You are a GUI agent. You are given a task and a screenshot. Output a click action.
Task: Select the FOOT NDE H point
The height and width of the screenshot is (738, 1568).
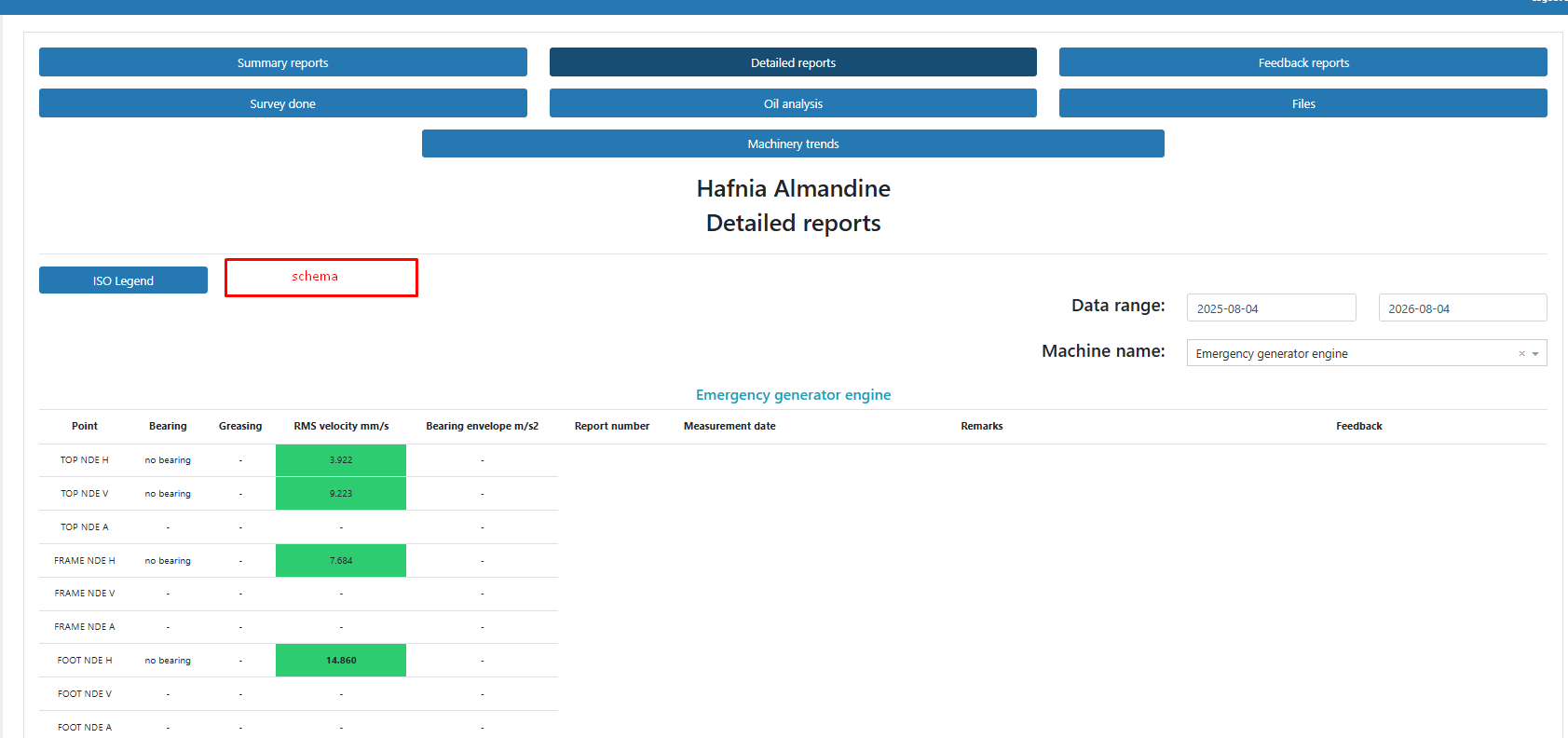coord(85,661)
